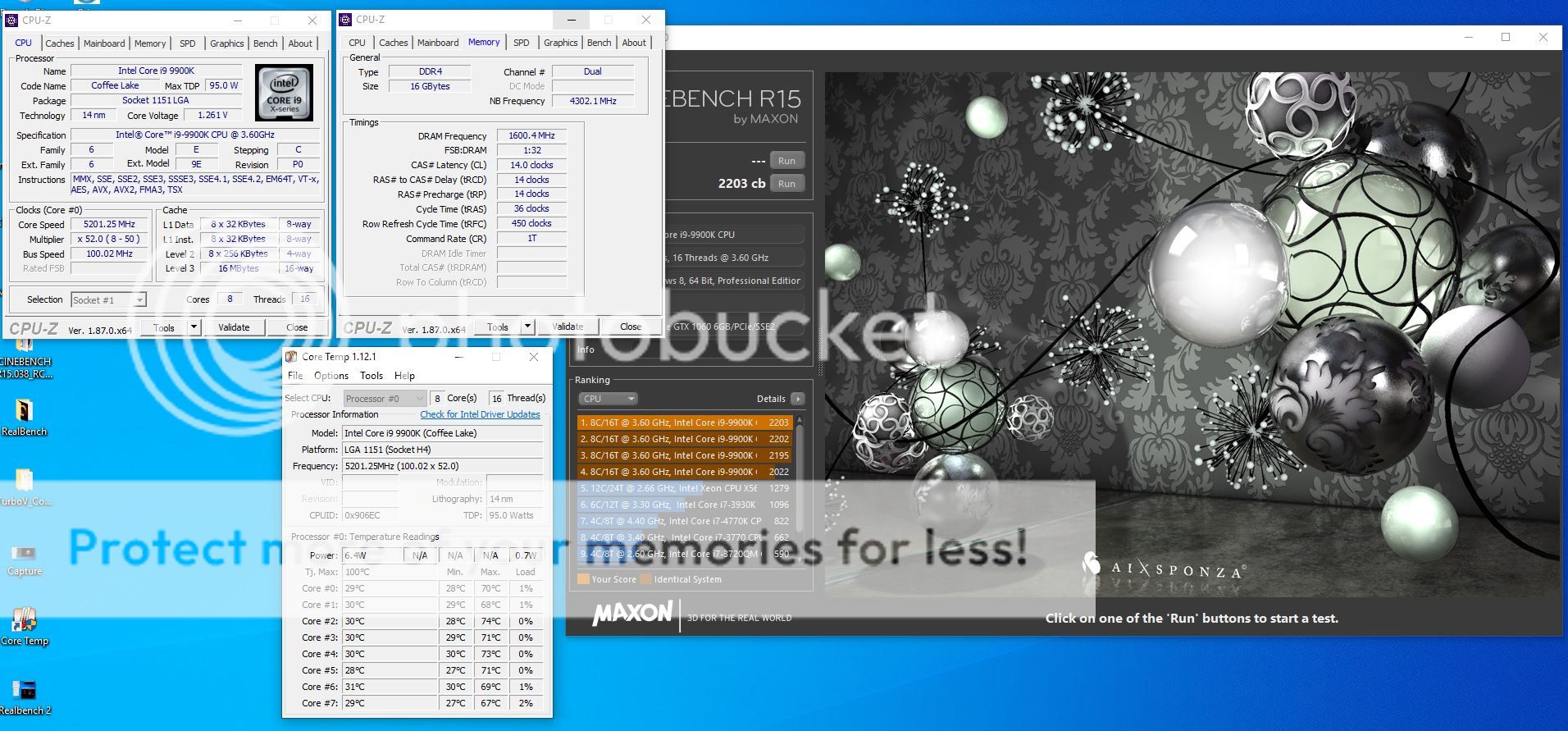Open Core Temp Tools menu

tap(371, 376)
